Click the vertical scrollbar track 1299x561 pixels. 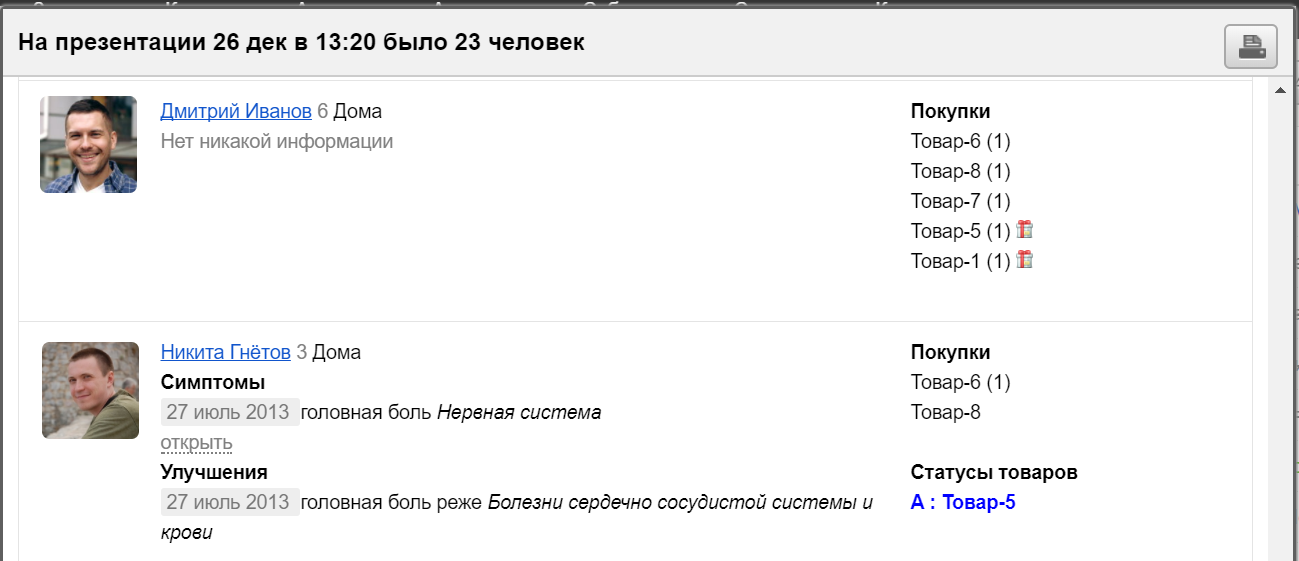pyautogui.click(x=1279, y=330)
